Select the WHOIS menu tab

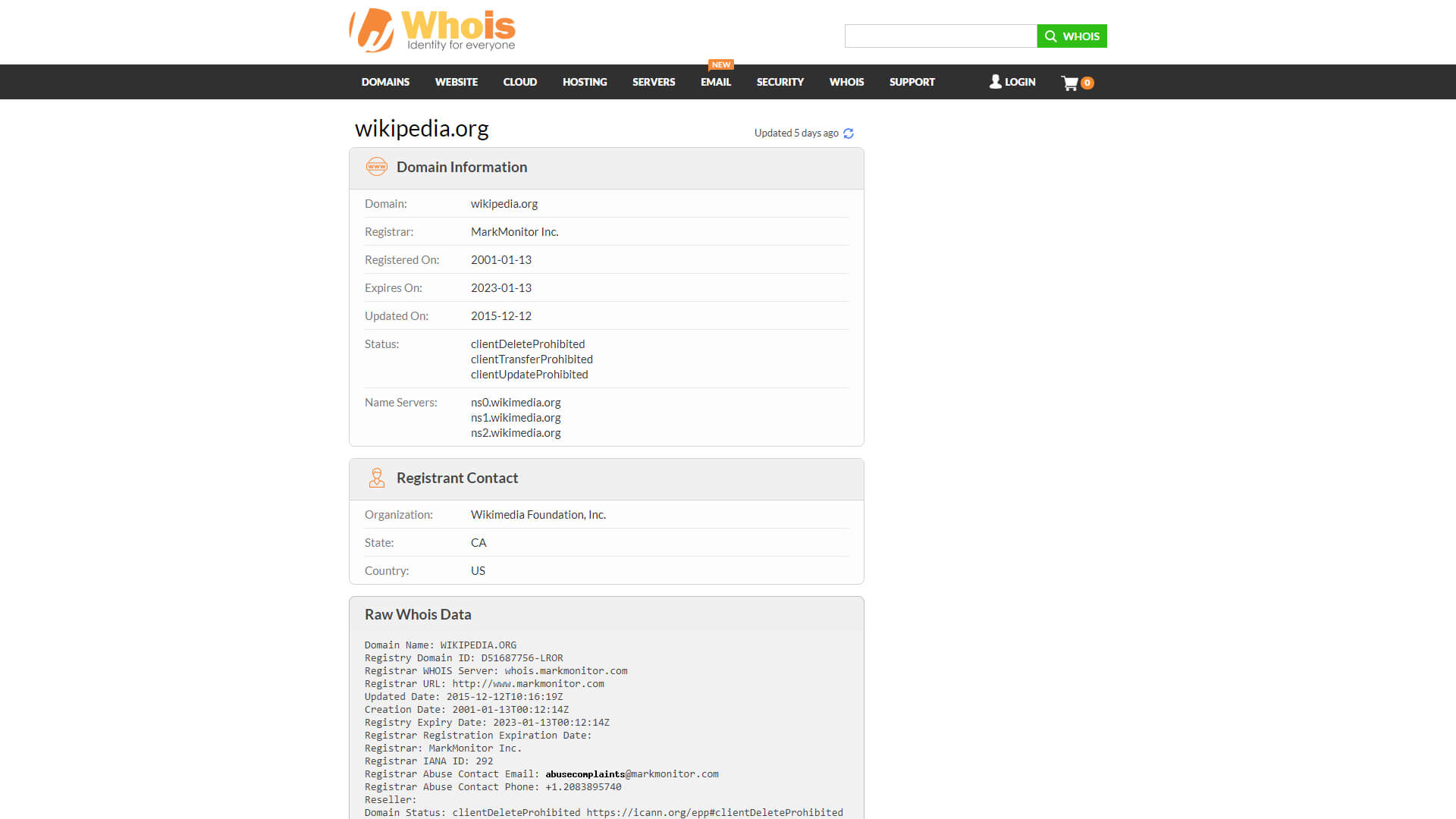tap(846, 81)
